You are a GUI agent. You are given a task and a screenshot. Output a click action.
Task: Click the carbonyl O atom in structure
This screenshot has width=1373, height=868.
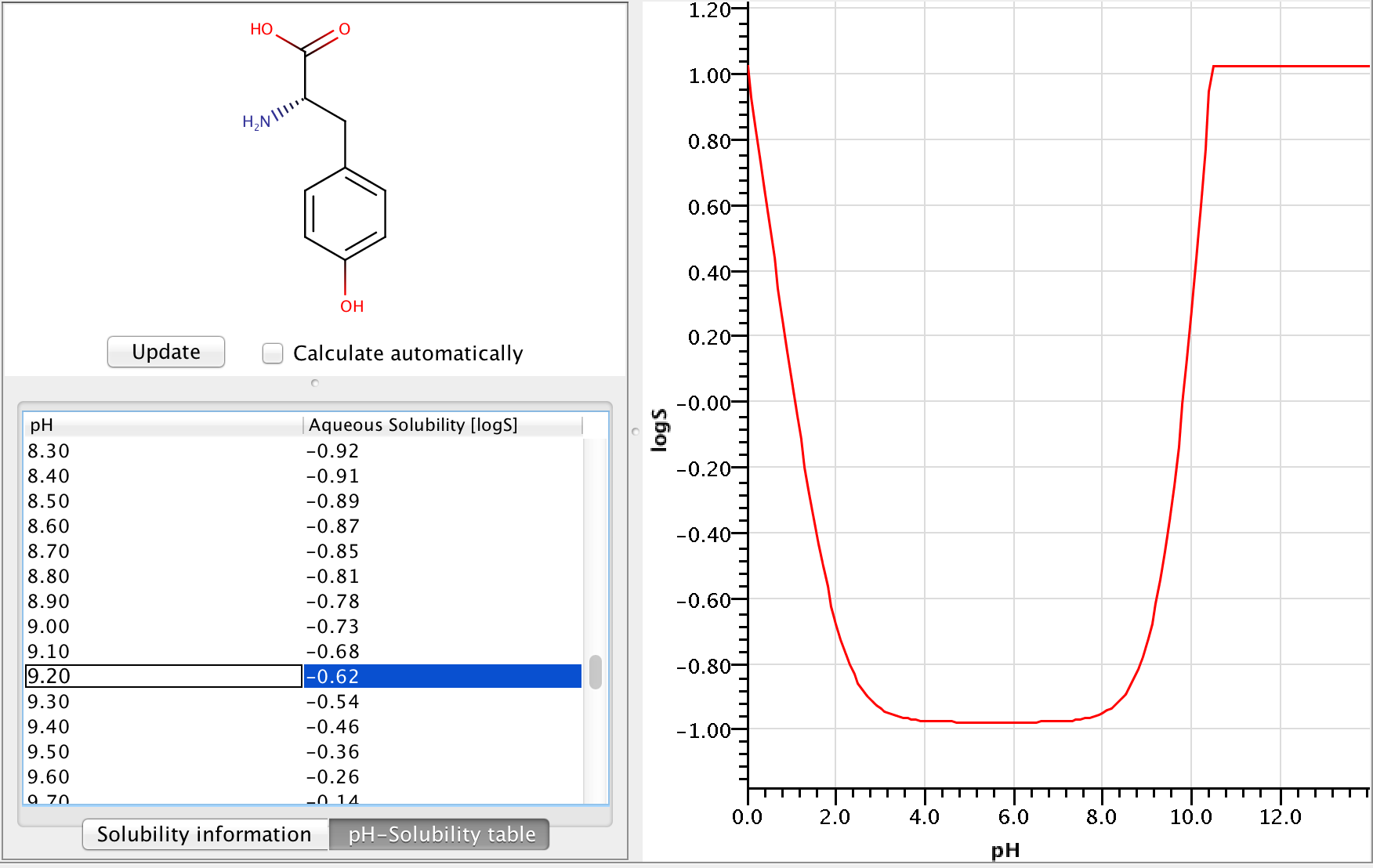345,30
